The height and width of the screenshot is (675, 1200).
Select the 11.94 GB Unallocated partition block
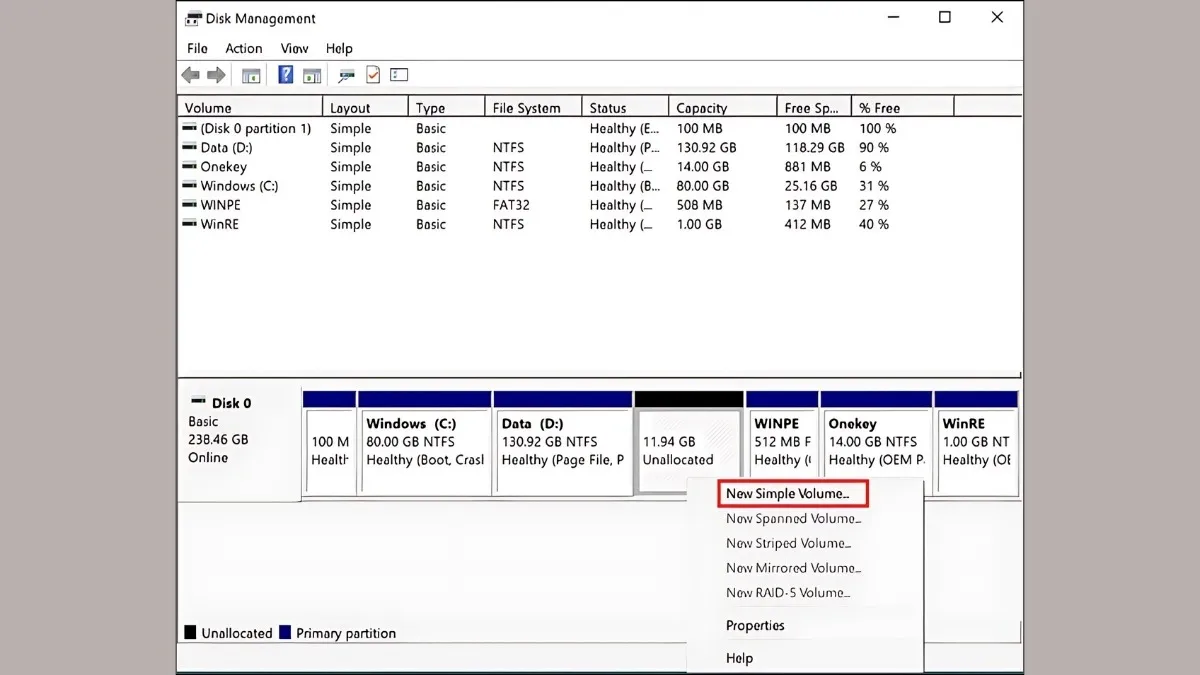(x=688, y=447)
